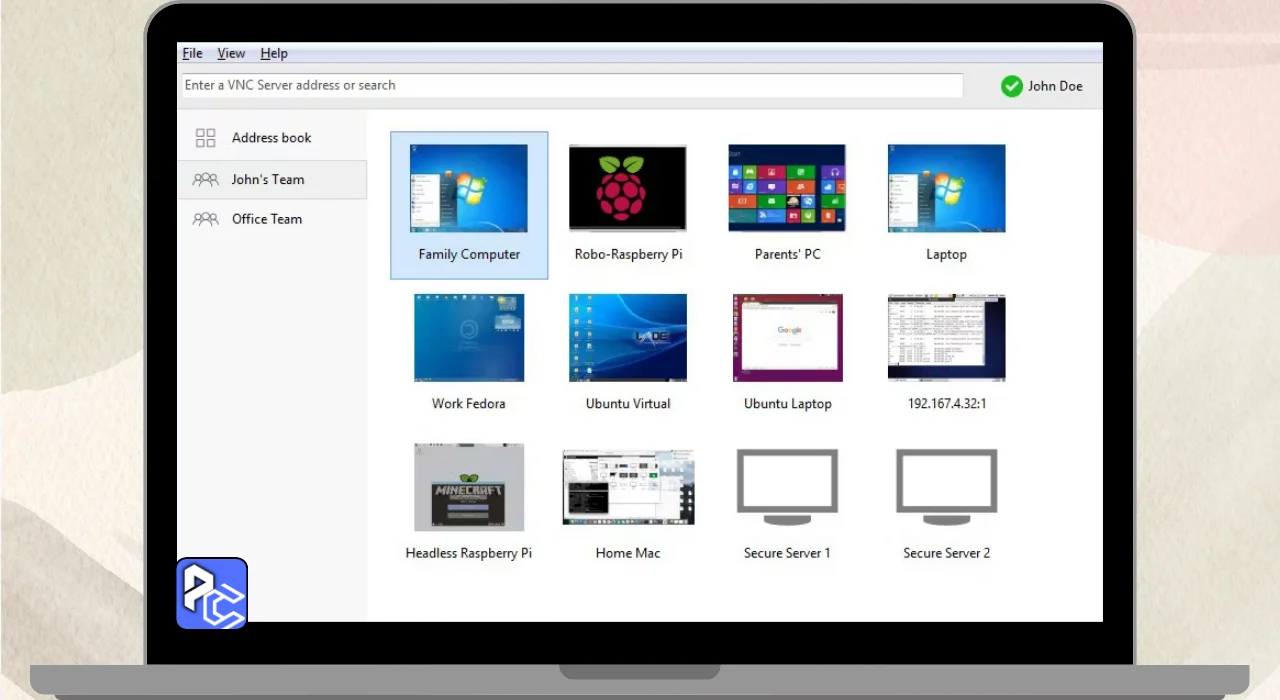Open the File menu
1280x700 pixels.
click(192, 54)
